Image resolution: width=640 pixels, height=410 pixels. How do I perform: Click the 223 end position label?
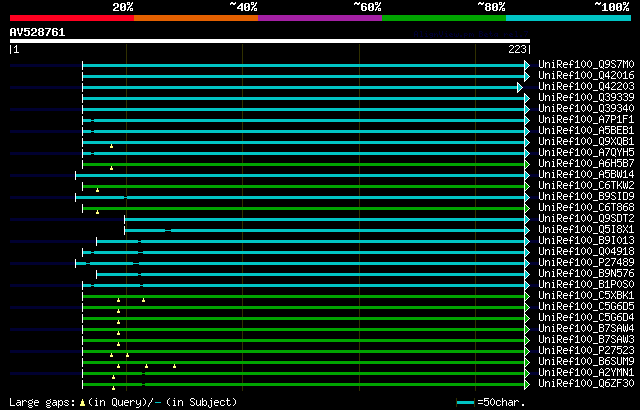(x=517, y=50)
